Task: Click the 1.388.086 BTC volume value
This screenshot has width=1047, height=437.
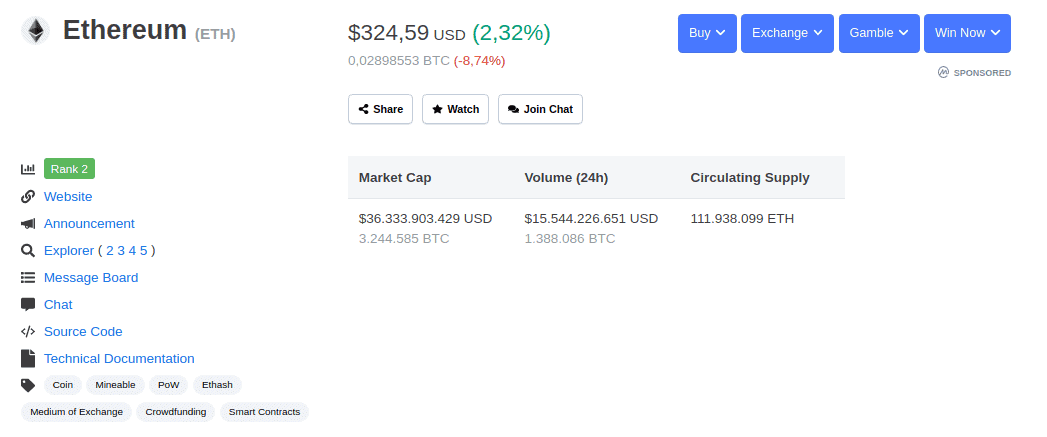Action: pos(570,239)
